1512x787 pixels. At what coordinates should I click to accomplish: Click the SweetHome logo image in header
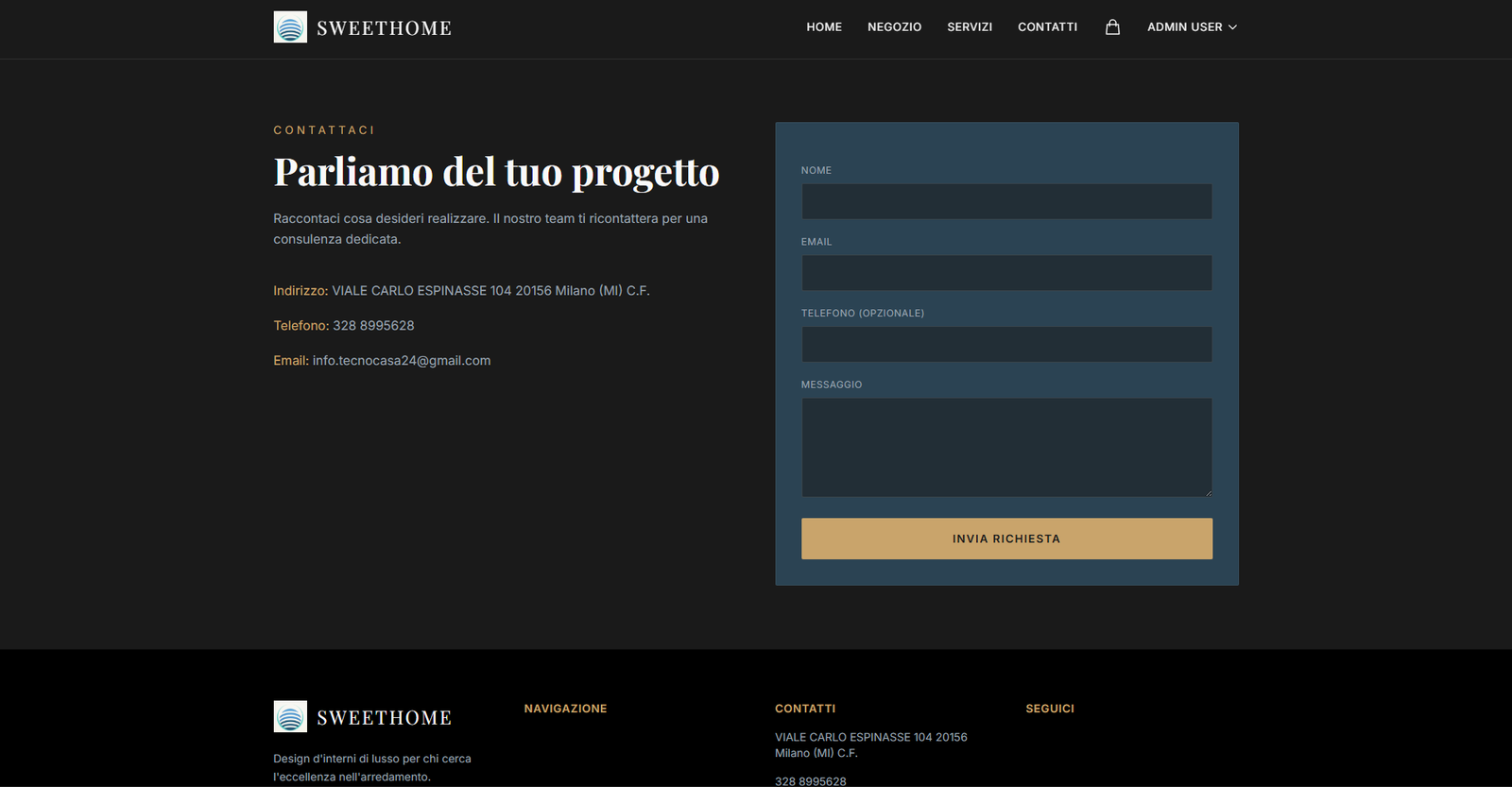pos(290,27)
